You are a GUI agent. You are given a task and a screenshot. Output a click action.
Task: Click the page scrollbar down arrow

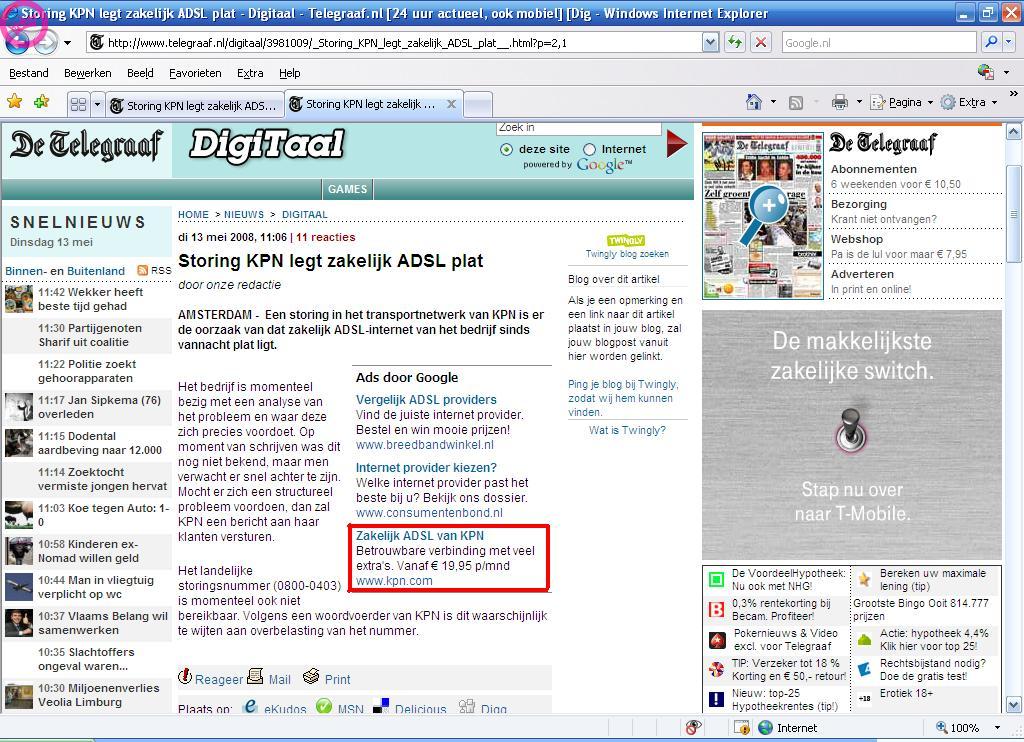pos(1014,705)
